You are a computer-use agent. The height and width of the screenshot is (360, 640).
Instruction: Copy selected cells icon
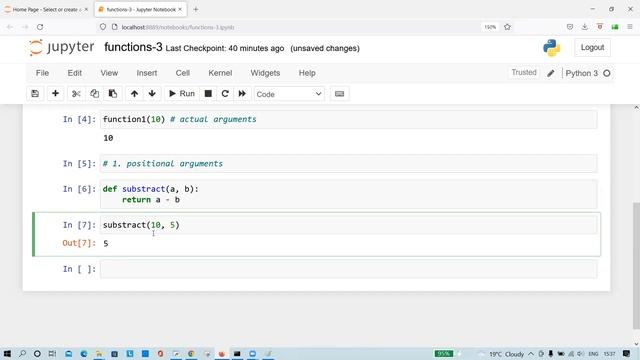tap(94, 94)
